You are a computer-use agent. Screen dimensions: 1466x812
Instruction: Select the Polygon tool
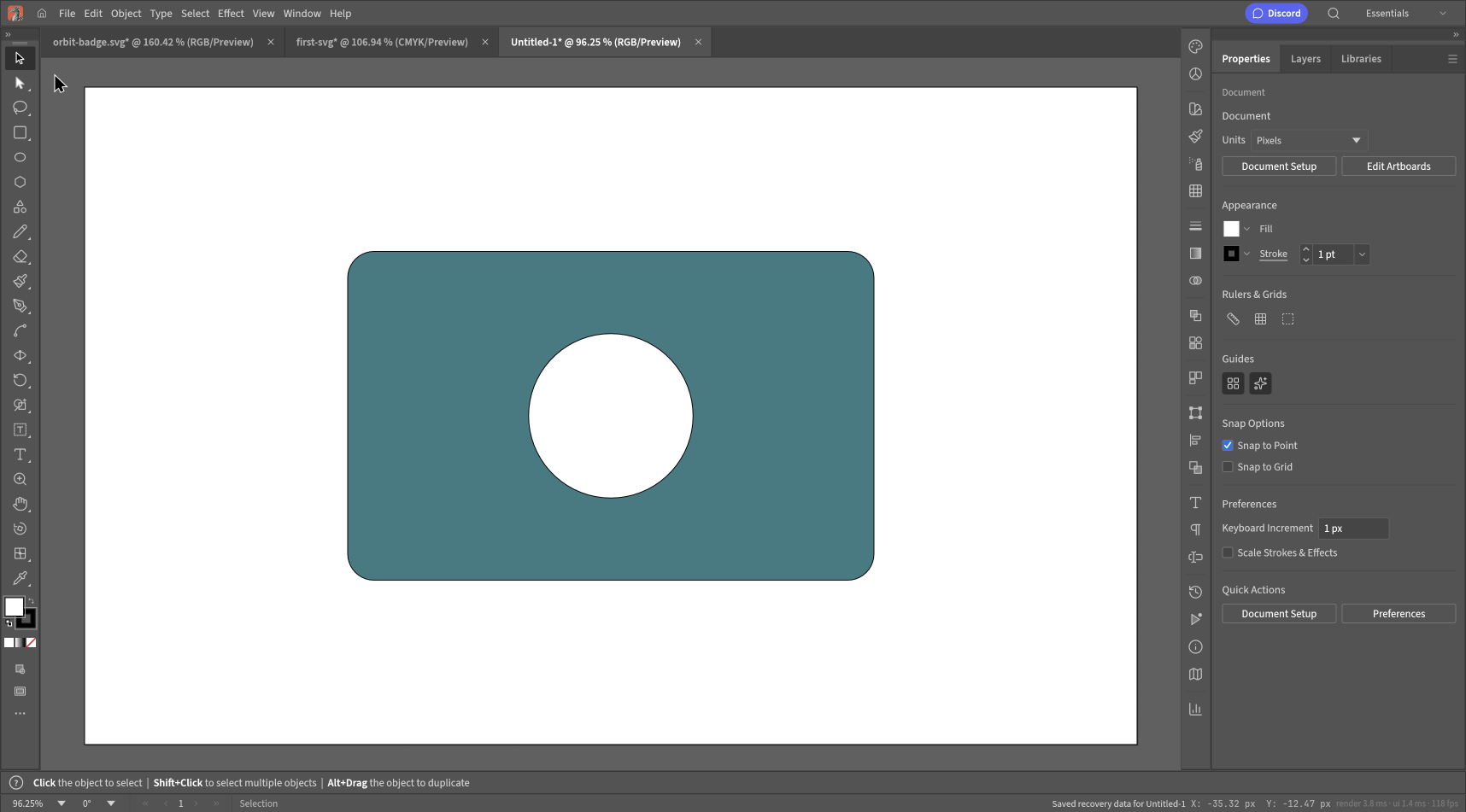[x=20, y=182]
